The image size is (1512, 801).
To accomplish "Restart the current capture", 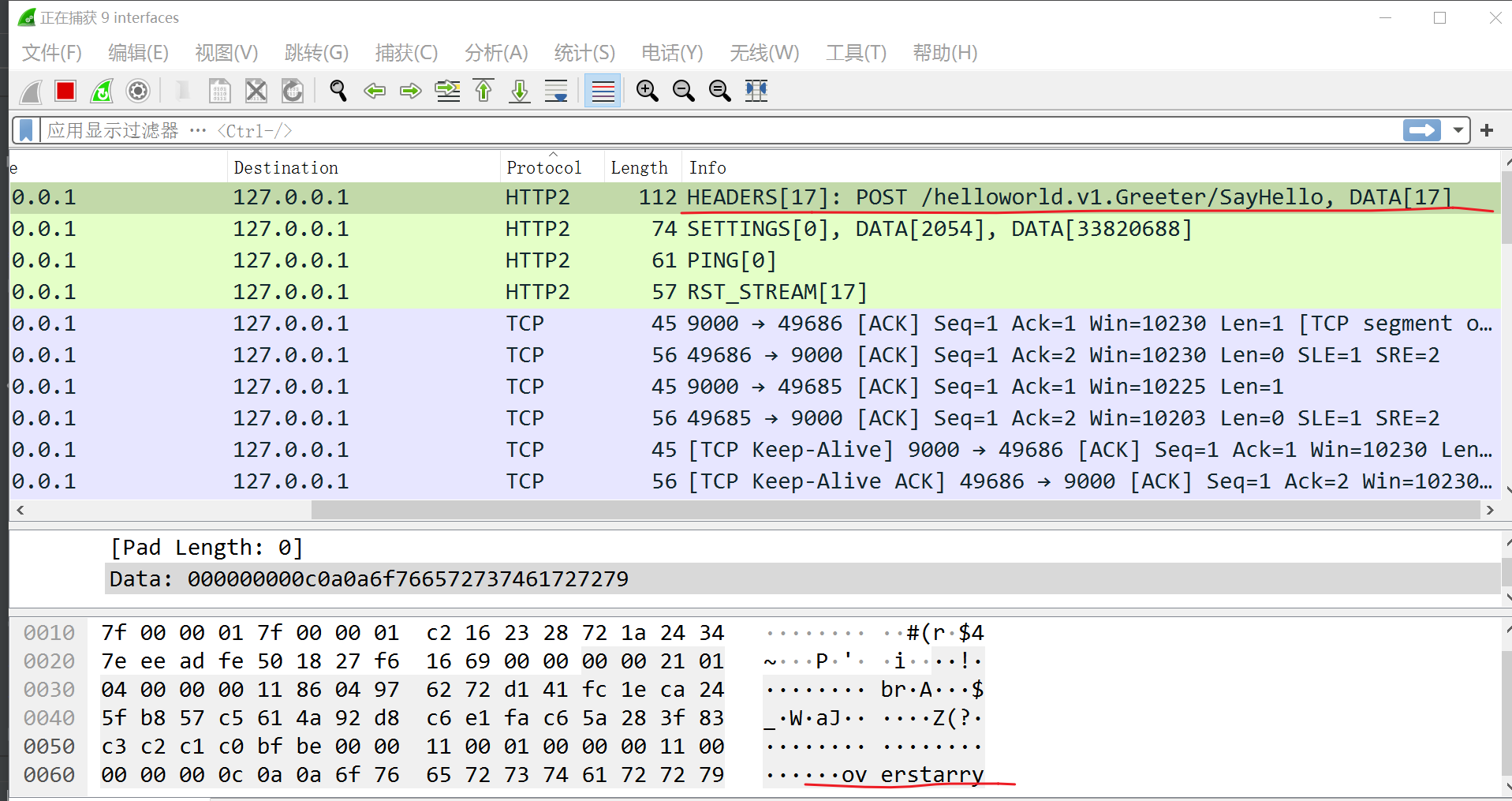I will (x=102, y=92).
